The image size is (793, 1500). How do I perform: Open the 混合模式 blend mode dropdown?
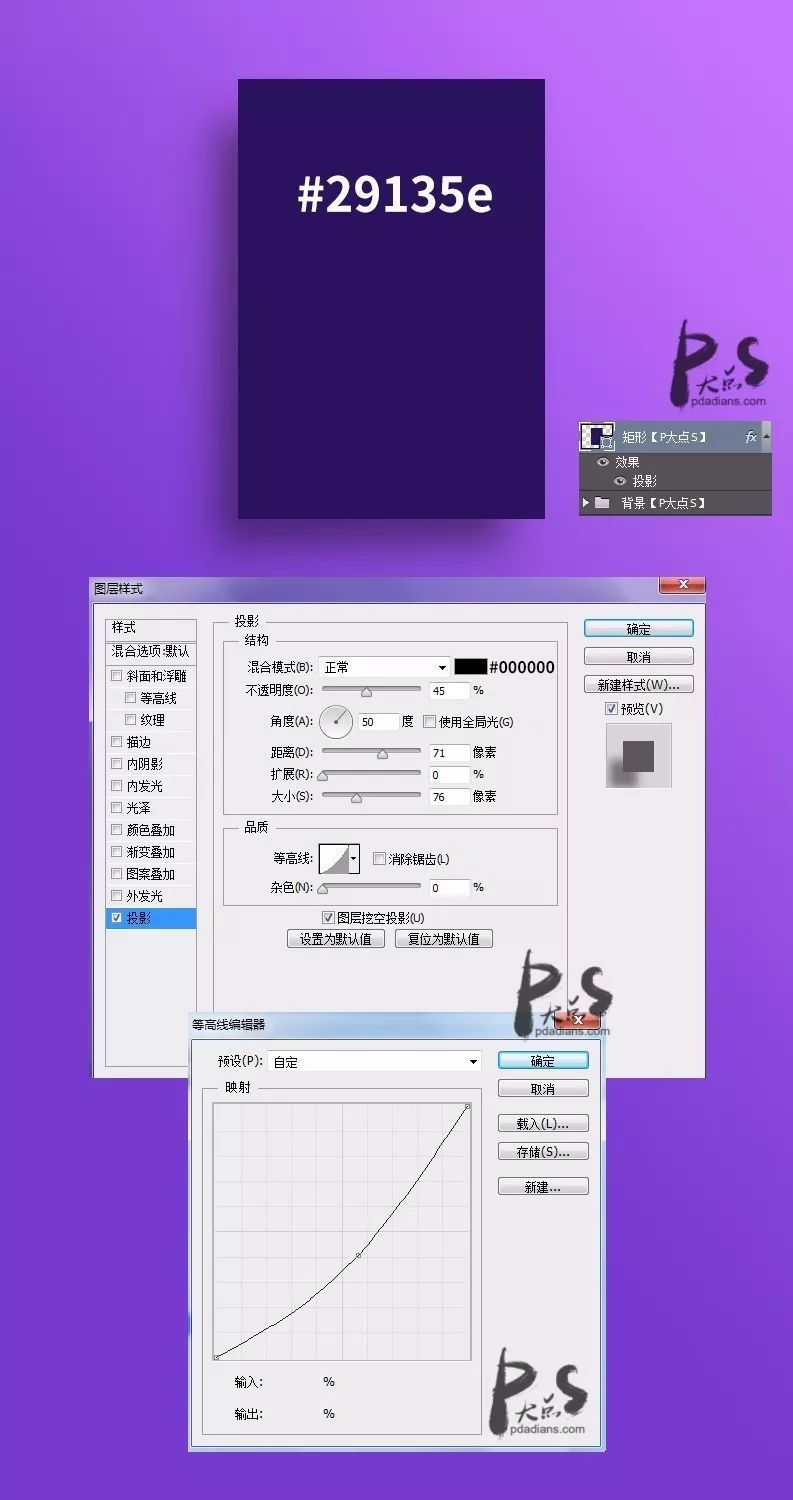click(x=385, y=667)
